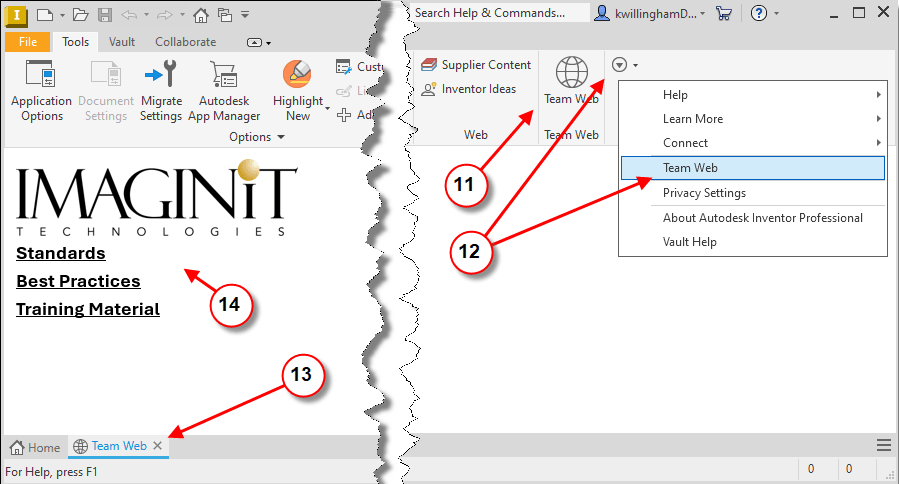Click the Search Help & Commands field

tap(500, 13)
